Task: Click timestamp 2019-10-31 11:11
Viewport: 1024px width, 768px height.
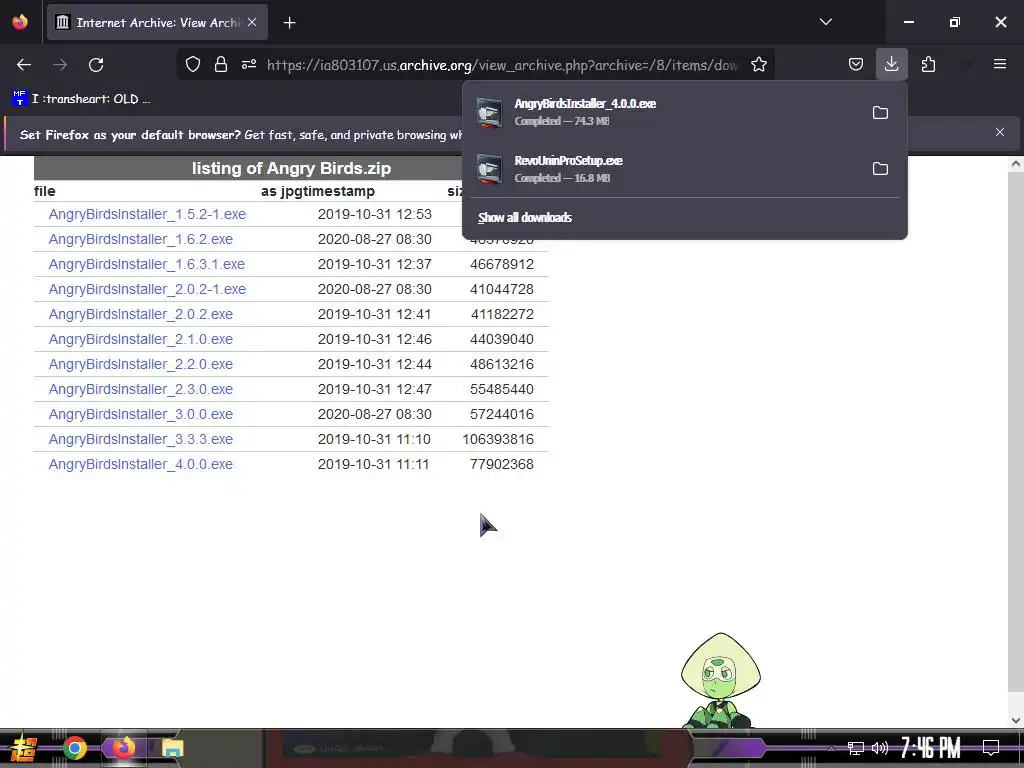Action: click(x=374, y=464)
